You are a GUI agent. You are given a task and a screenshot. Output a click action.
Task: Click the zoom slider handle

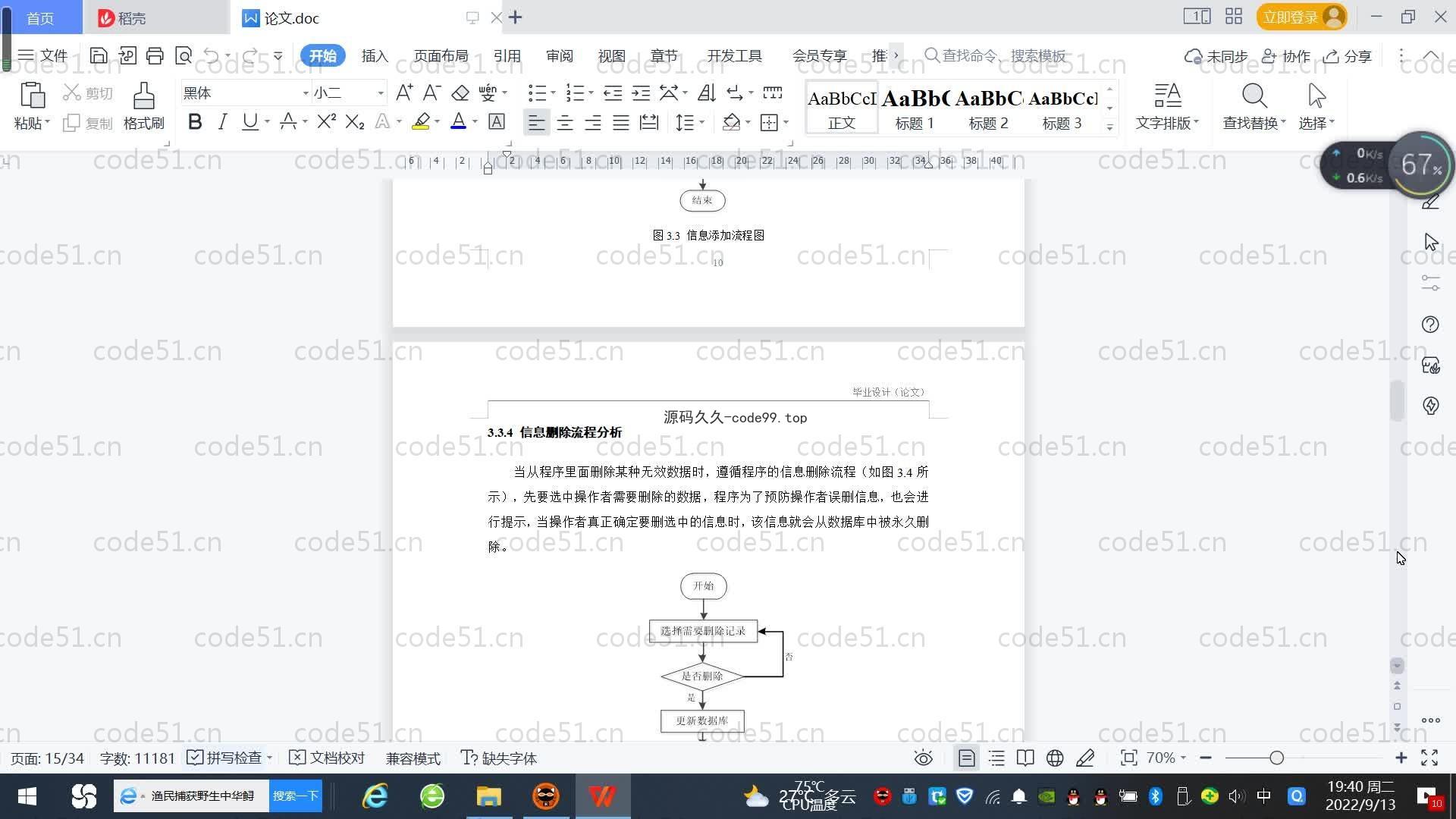pos(1277,758)
